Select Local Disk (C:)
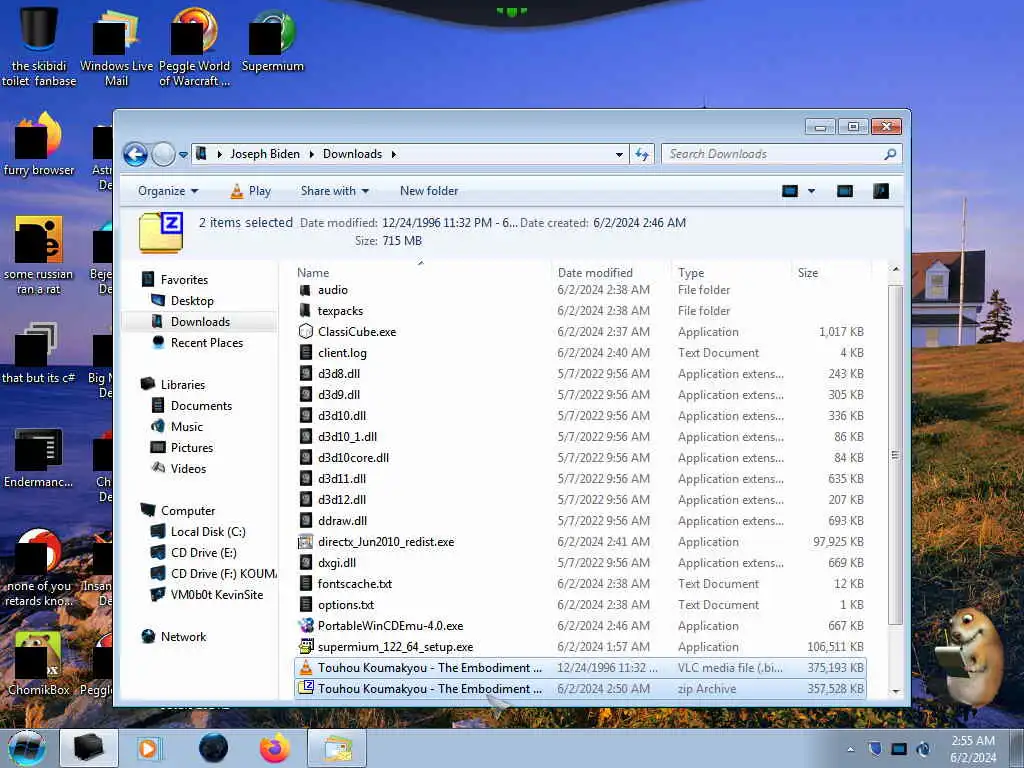This screenshot has height=768, width=1024. click(x=208, y=532)
